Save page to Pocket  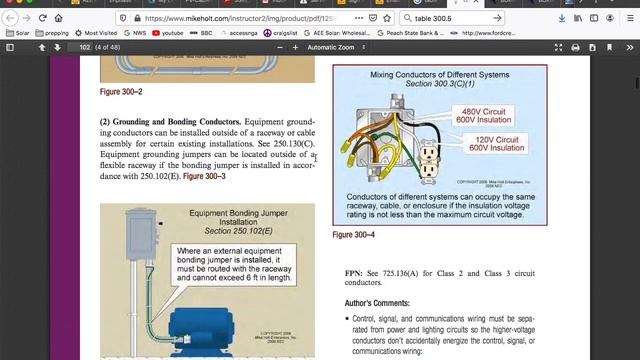[373, 18]
